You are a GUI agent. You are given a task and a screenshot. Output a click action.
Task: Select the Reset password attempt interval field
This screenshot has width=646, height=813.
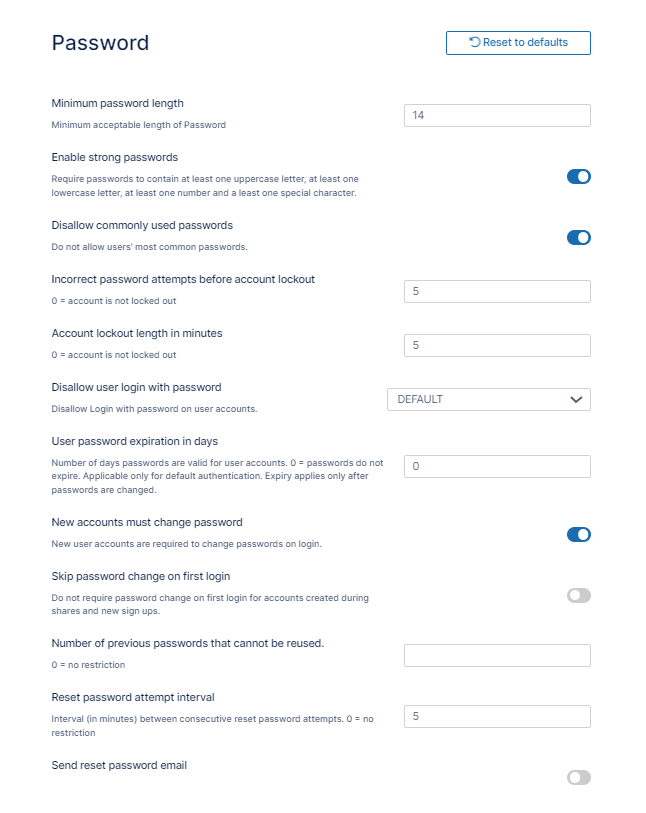(x=497, y=717)
